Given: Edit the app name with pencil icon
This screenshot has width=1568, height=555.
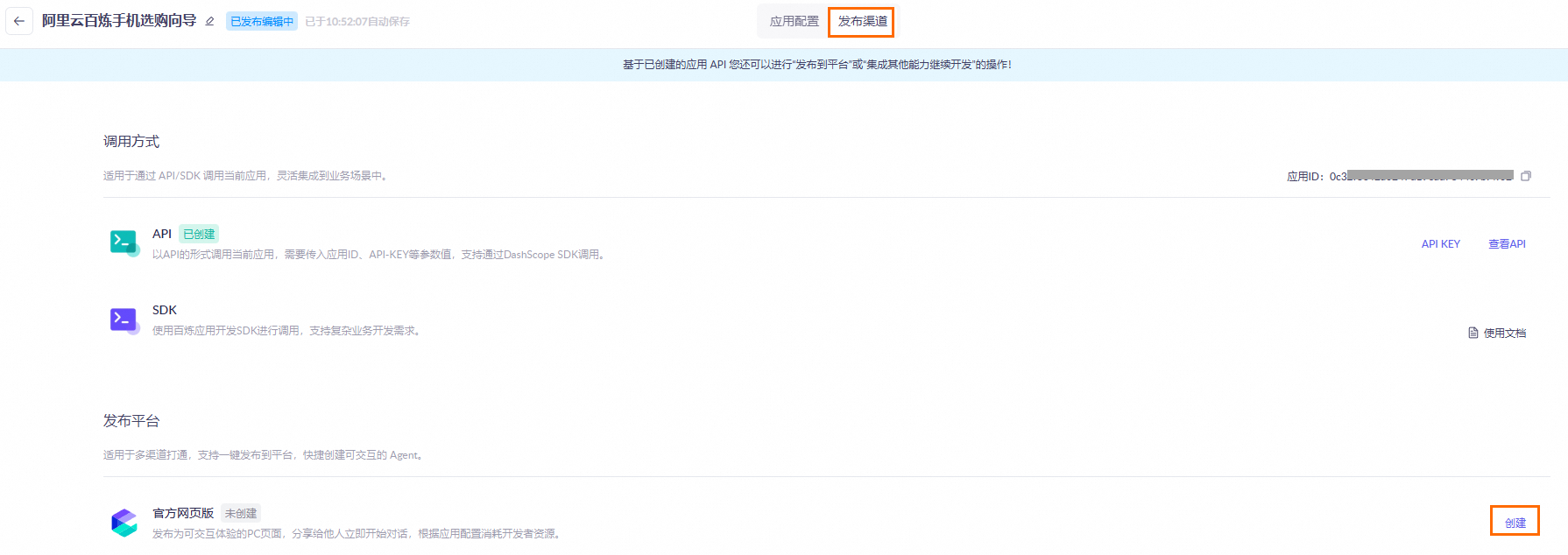Looking at the screenshot, I should (x=210, y=22).
